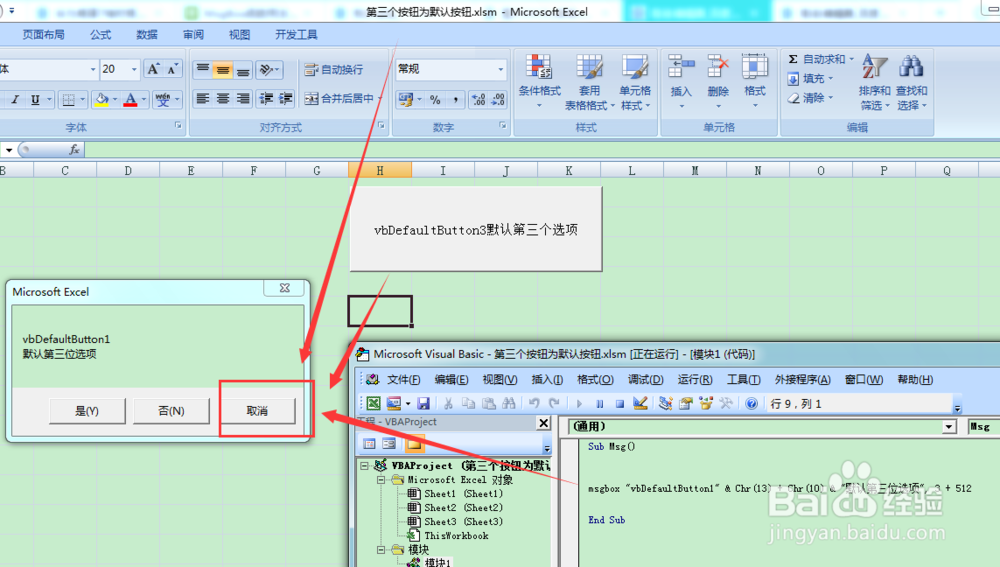Expand fill color dropdown arrow
This screenshot has width=1000, height=567.
tap(115, 99)
